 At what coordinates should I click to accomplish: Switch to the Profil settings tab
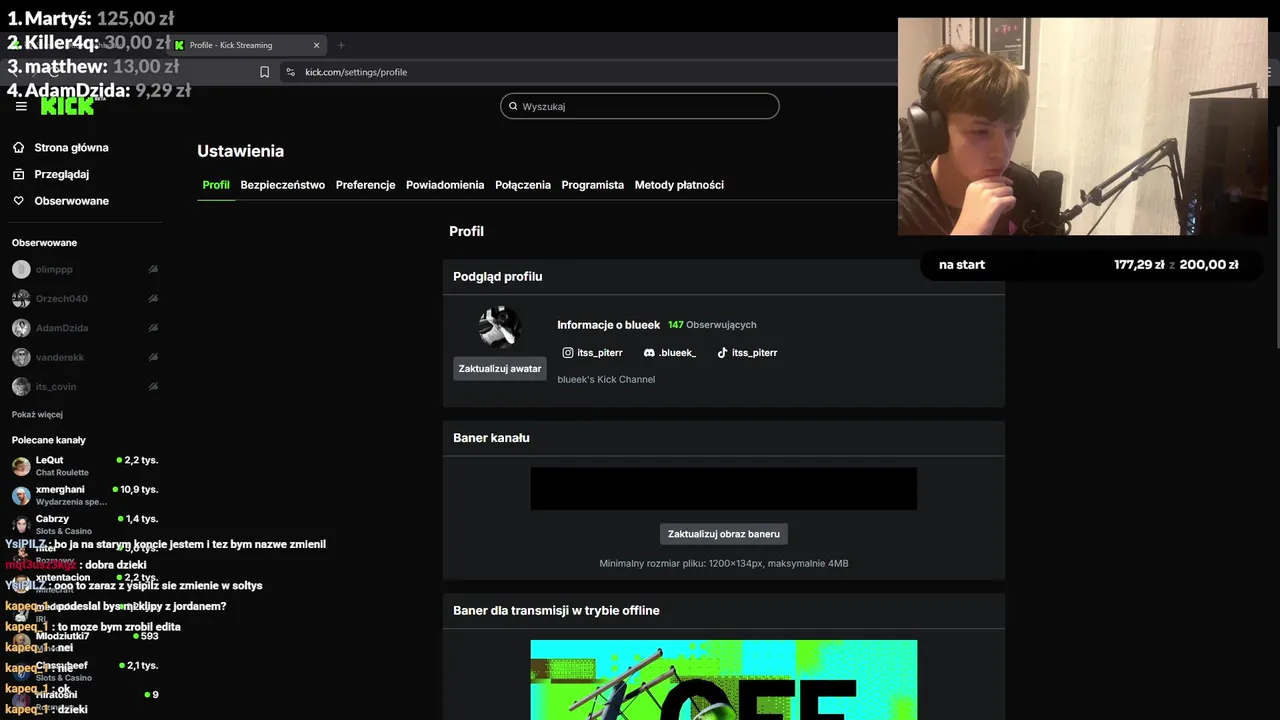[x=216, y=185]
